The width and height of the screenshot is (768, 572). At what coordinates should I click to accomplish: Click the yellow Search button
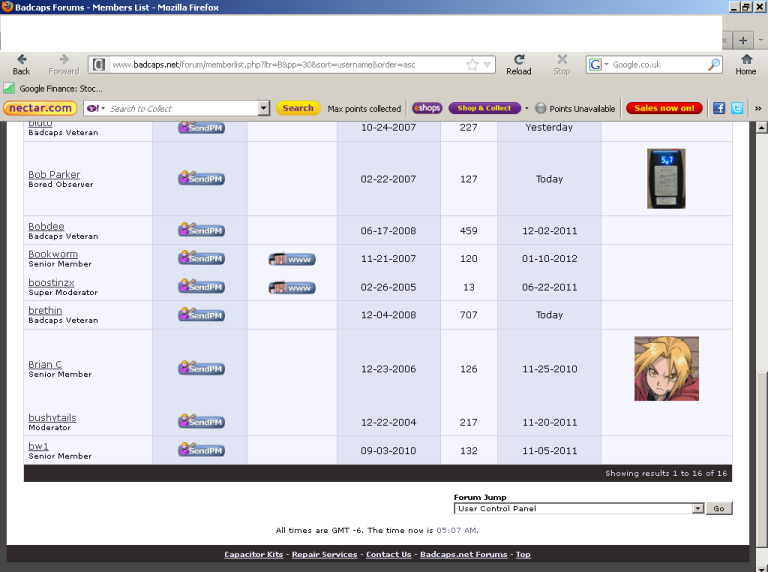click(298, 108)
